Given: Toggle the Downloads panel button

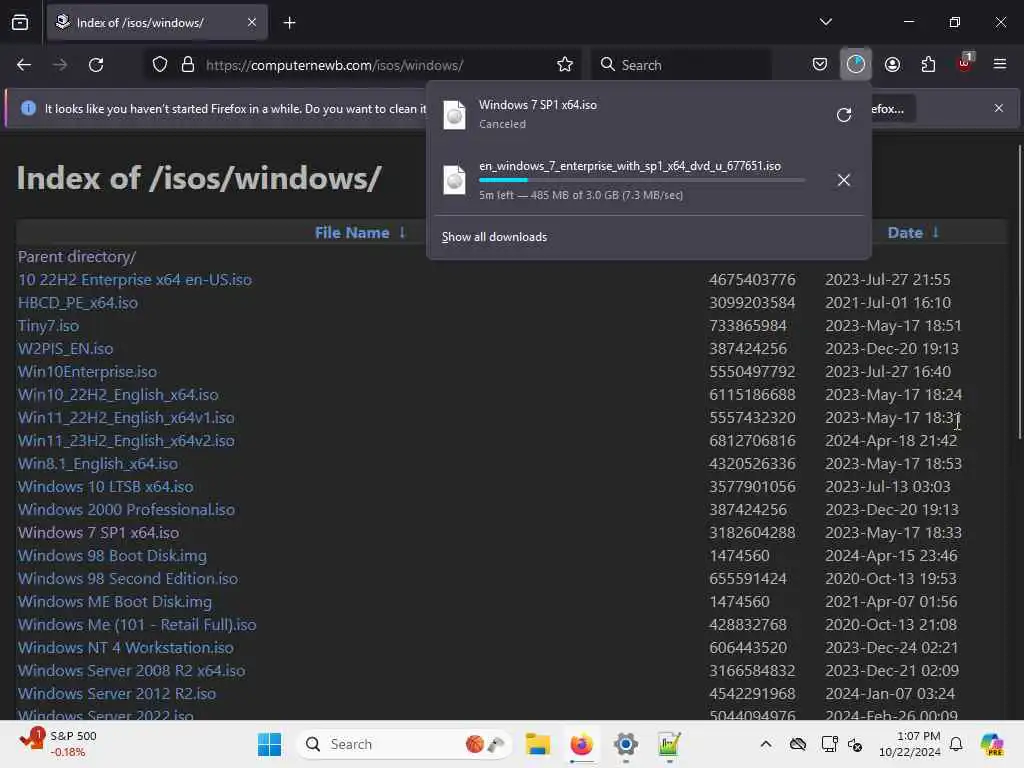Looking at the screenshot, I should coord(856,64).
